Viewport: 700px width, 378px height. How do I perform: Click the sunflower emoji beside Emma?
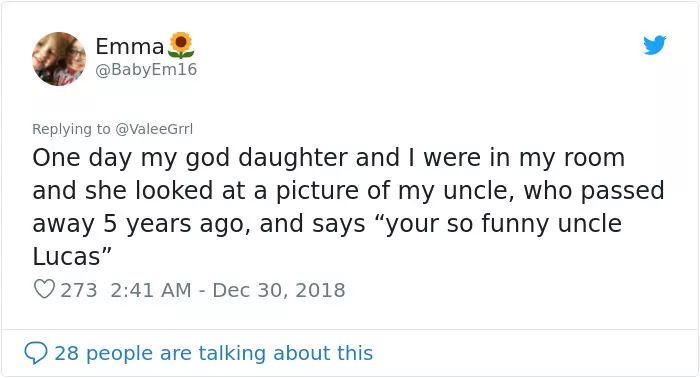click(181, 46)
